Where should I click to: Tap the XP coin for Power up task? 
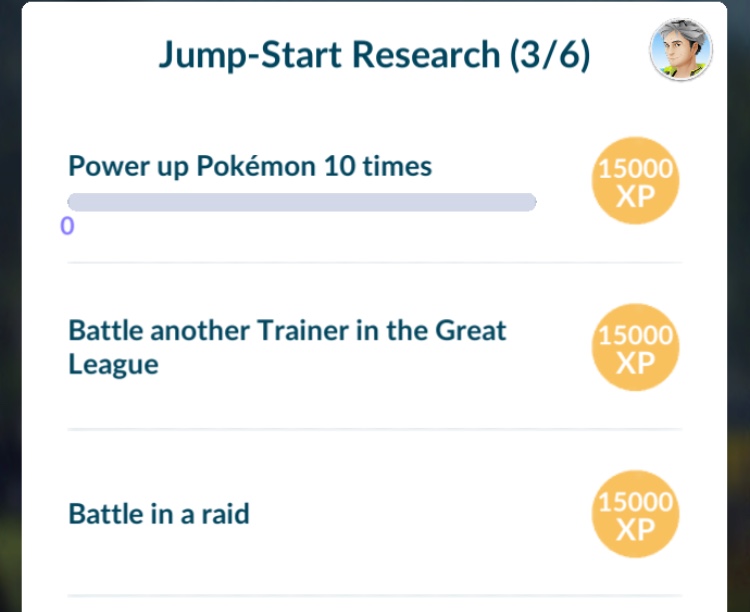635,182
